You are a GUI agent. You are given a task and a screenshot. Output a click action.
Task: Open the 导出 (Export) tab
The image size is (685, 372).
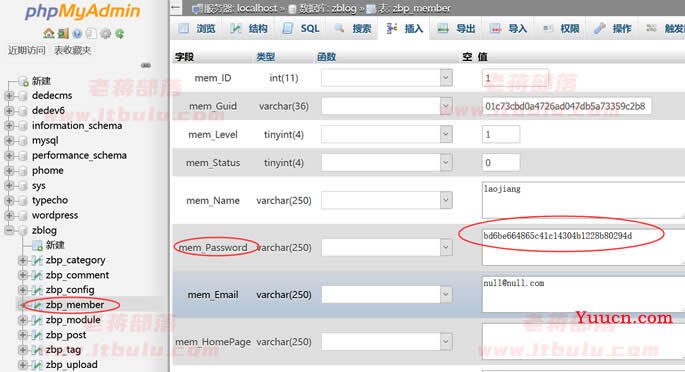coord(457,28)
